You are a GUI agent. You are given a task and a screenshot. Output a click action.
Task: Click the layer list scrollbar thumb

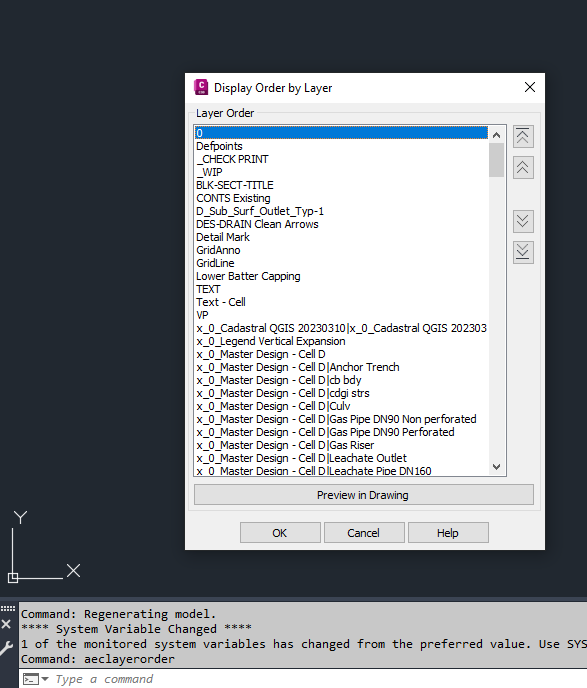[x=497, y=160]
